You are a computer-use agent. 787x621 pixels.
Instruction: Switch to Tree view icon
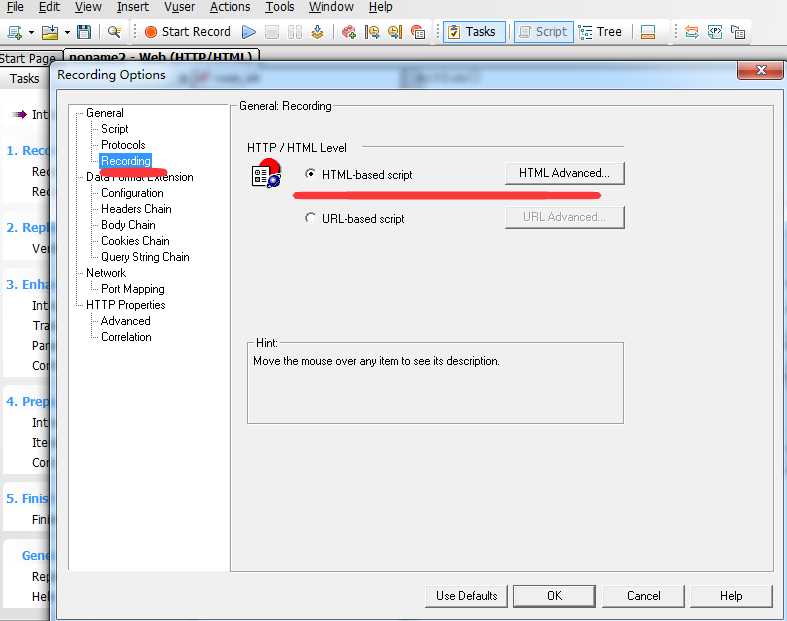coord(600,32)
